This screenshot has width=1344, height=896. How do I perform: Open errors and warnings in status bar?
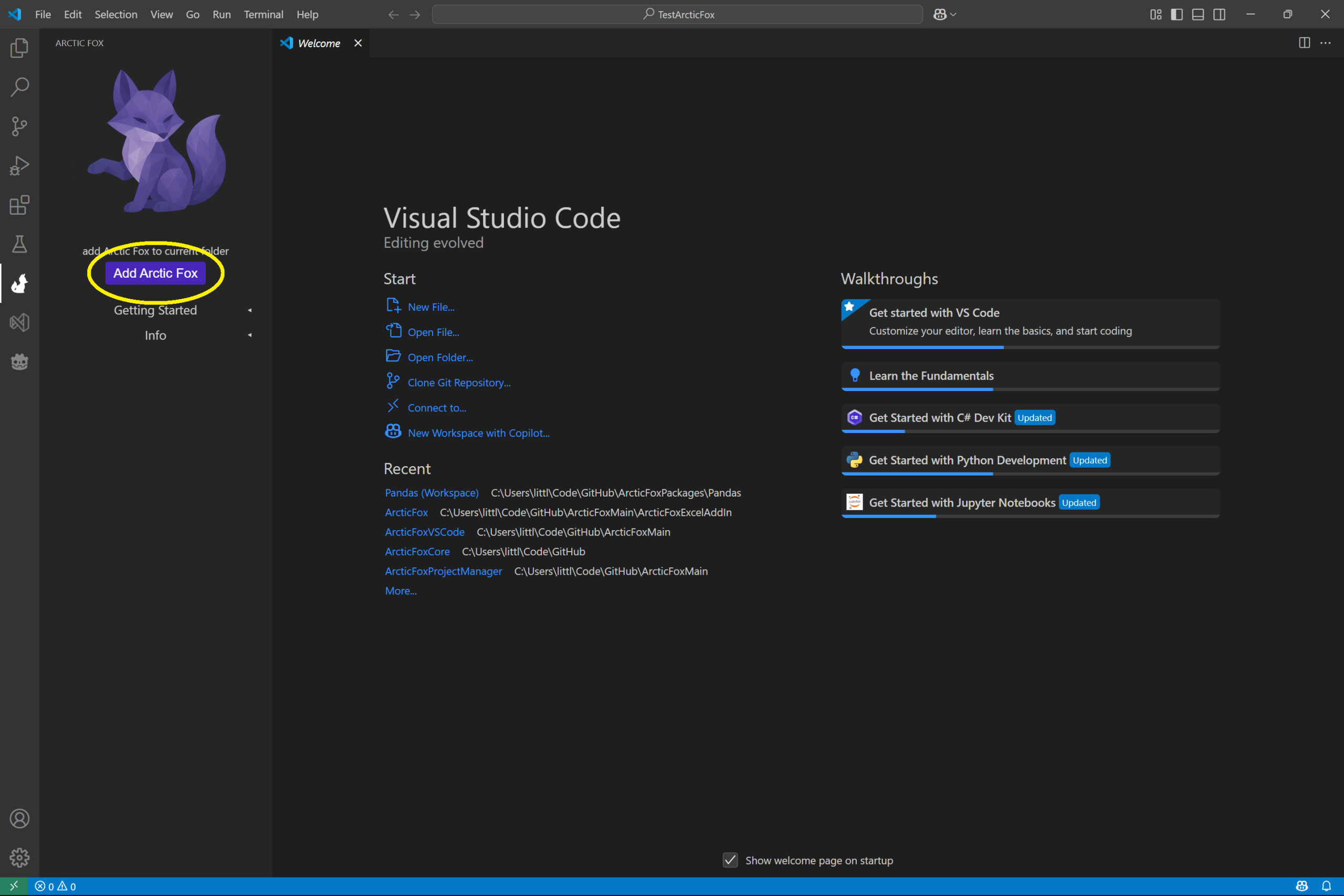click(56, 886)
